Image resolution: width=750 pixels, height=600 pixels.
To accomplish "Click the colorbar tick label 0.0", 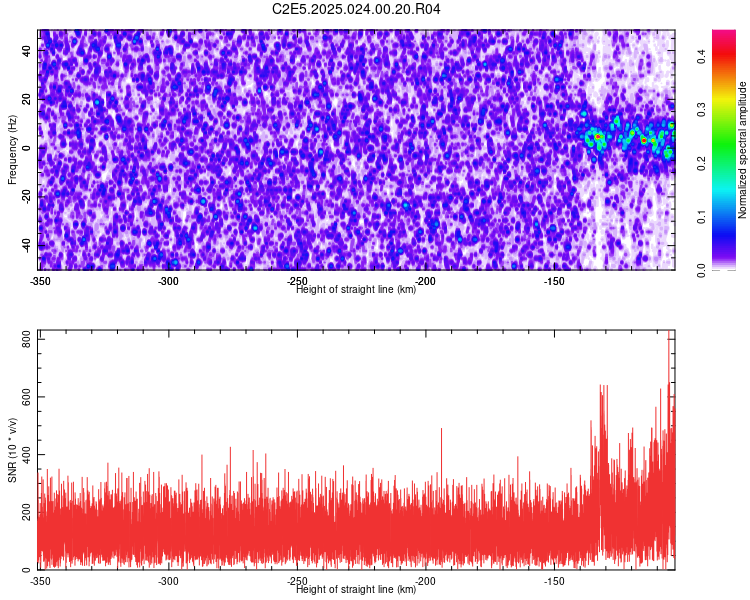I will coord(702,270).
